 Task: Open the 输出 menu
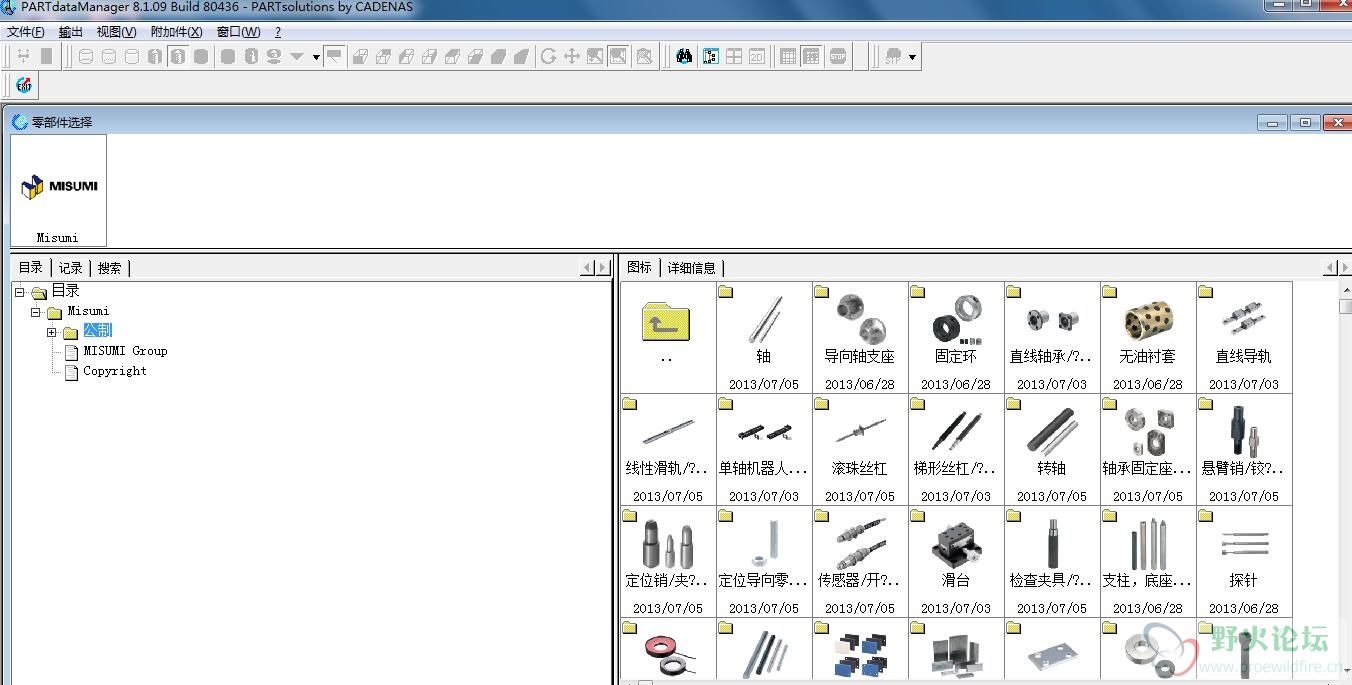[71, 32]
